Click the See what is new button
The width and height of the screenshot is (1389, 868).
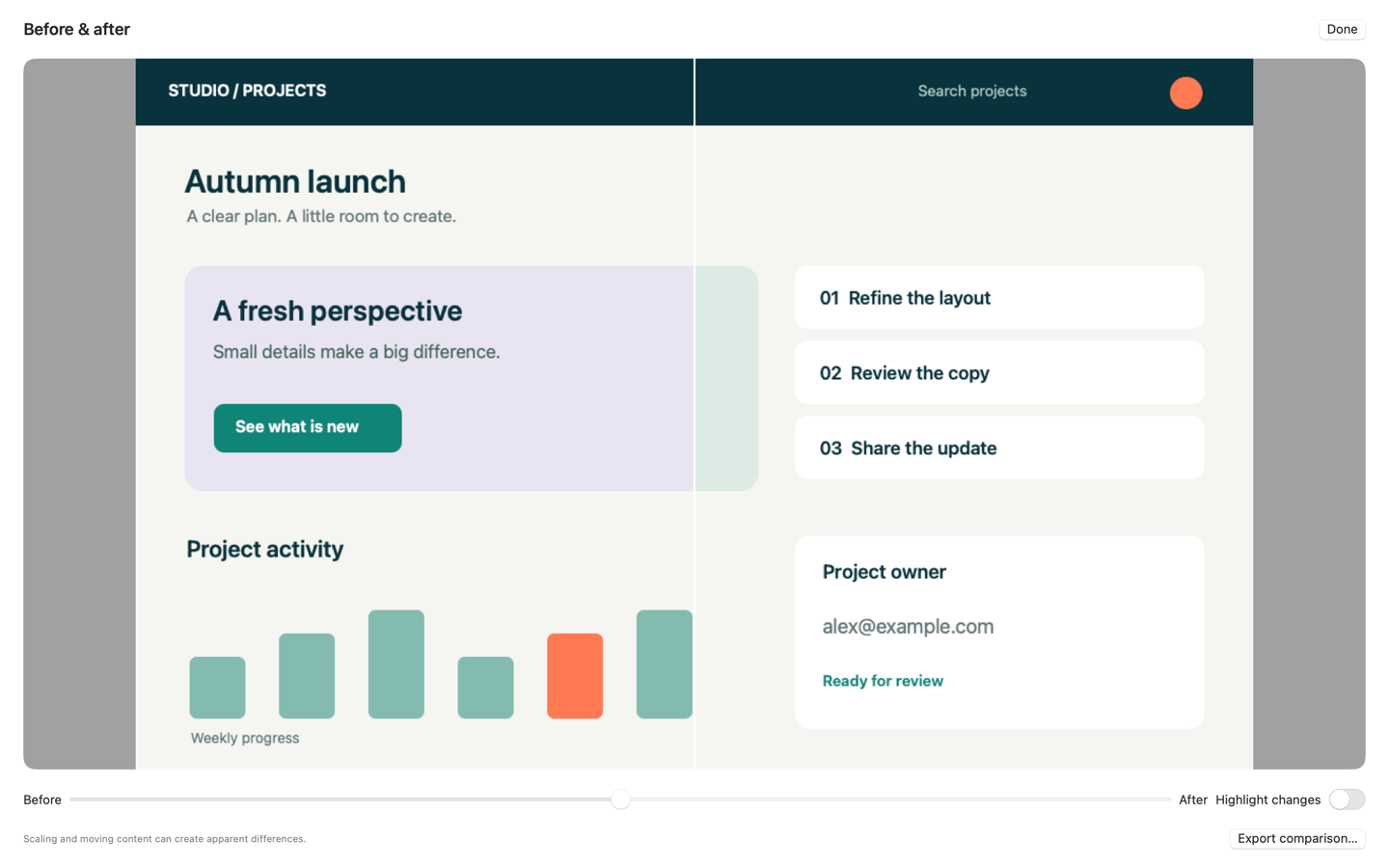[x=308, y=427]
